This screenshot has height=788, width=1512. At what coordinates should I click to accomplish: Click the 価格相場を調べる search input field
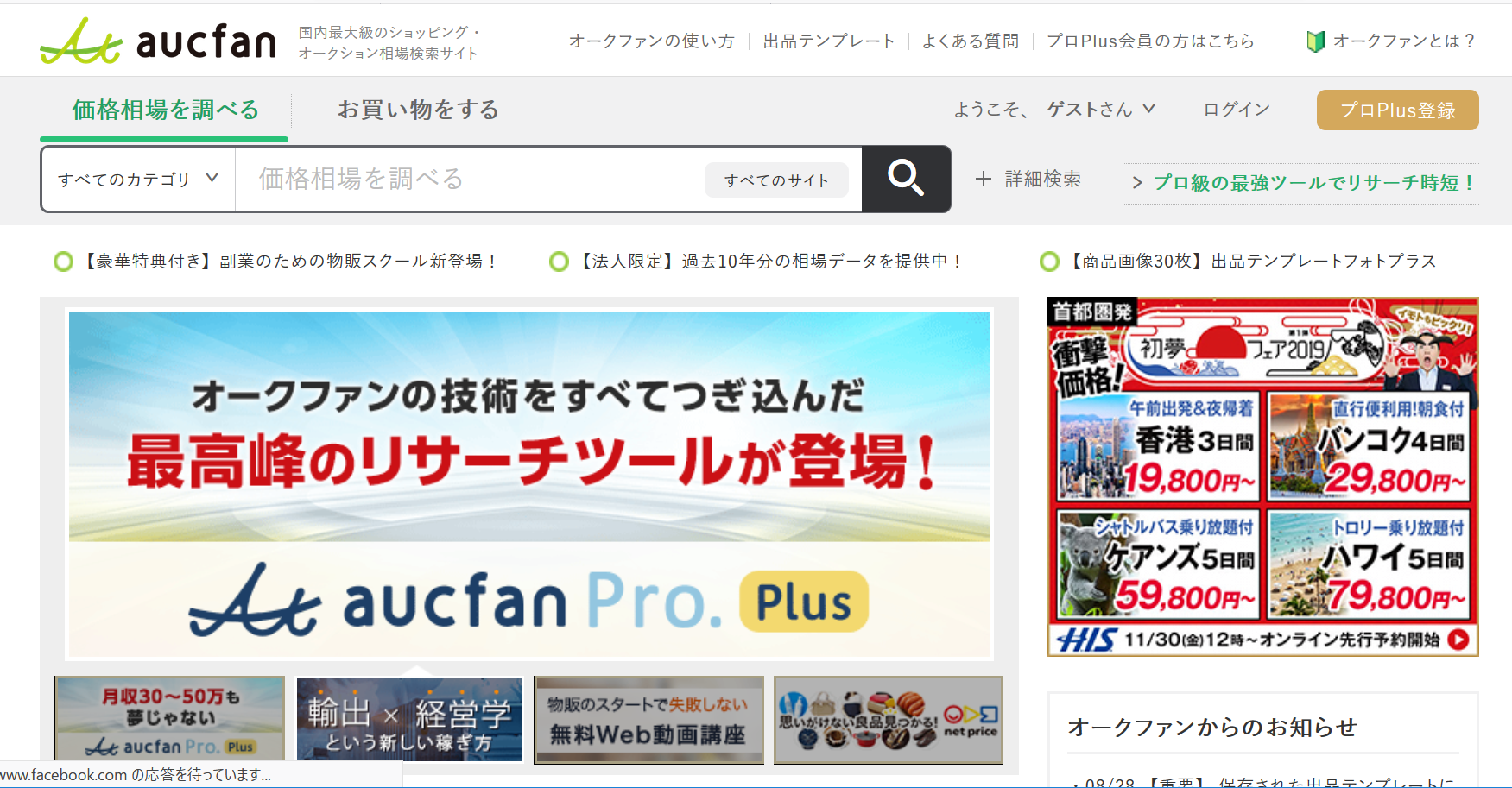[x=471, y=179]
